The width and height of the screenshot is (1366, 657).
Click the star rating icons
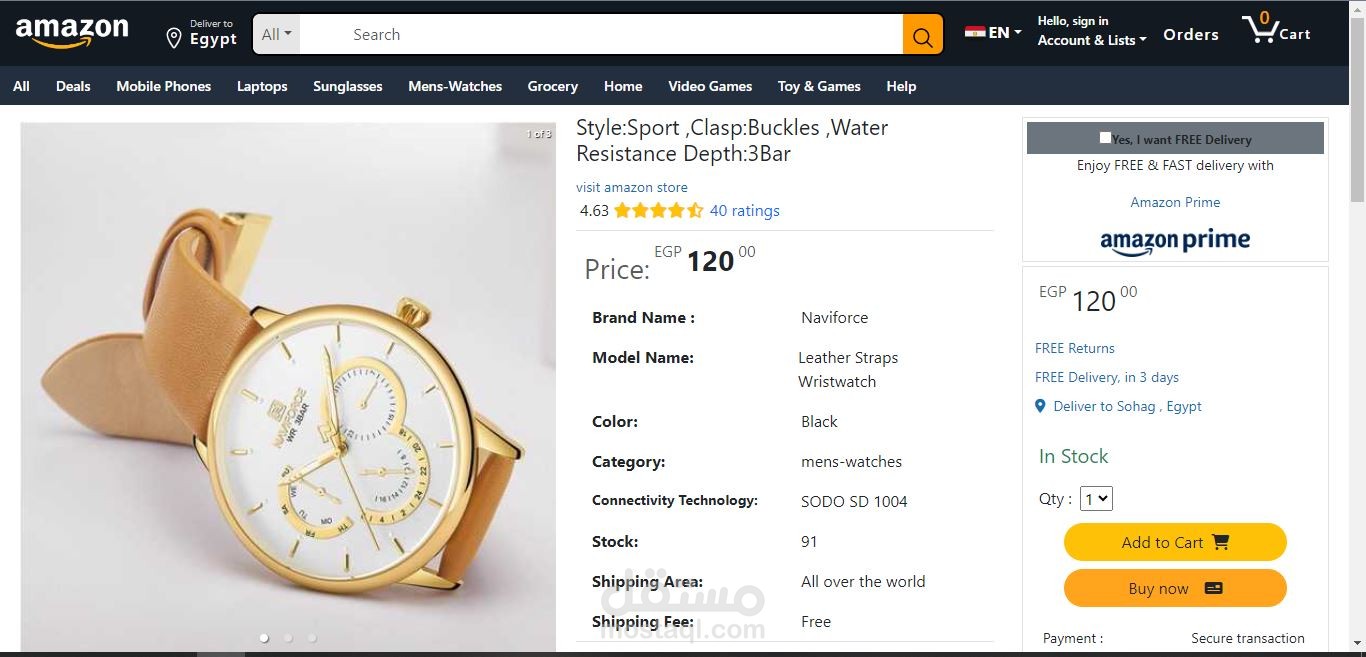pos(659,211)
